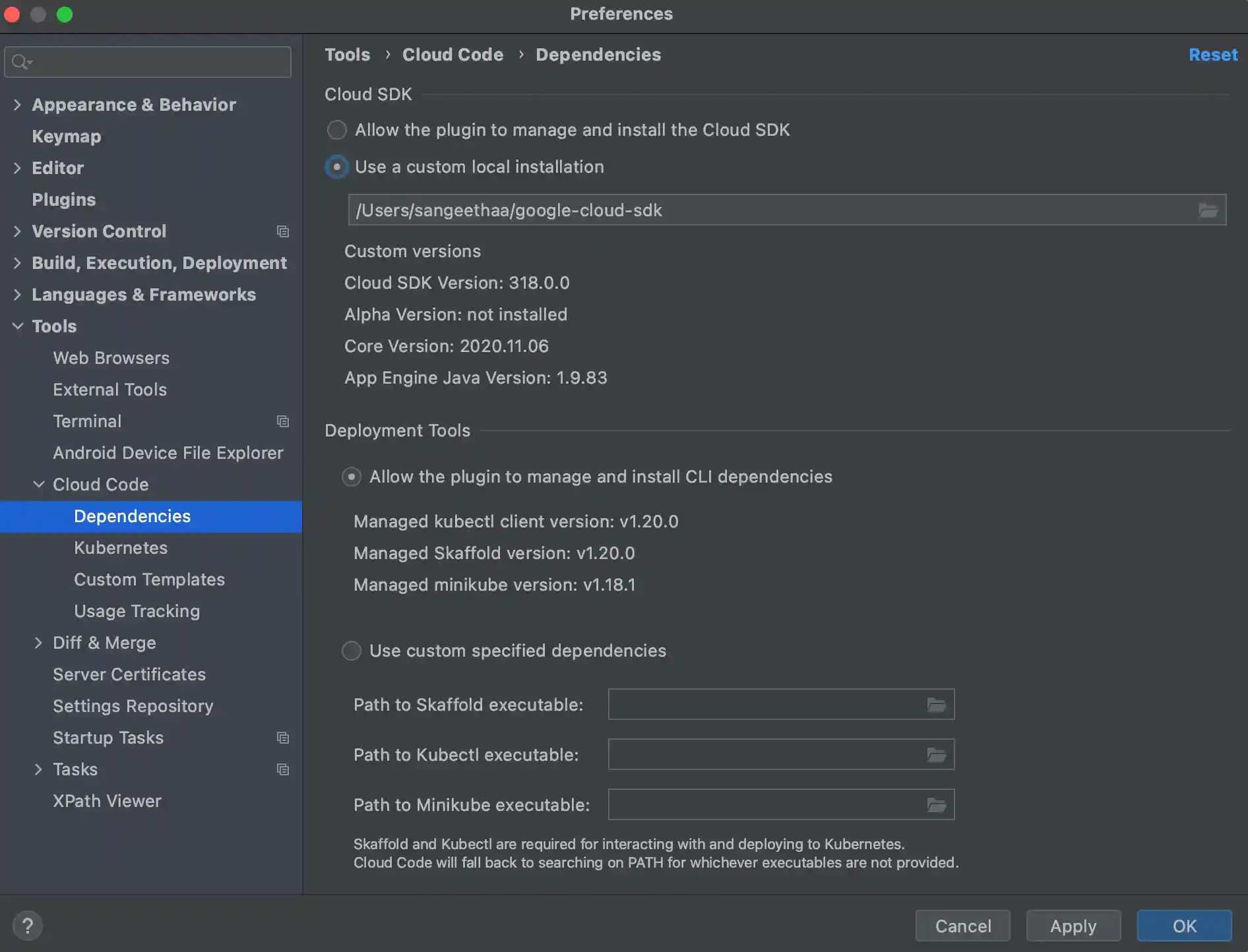The image size is (1248, 952).
Task: Open the help question mark icon
Action: (28, 926)
